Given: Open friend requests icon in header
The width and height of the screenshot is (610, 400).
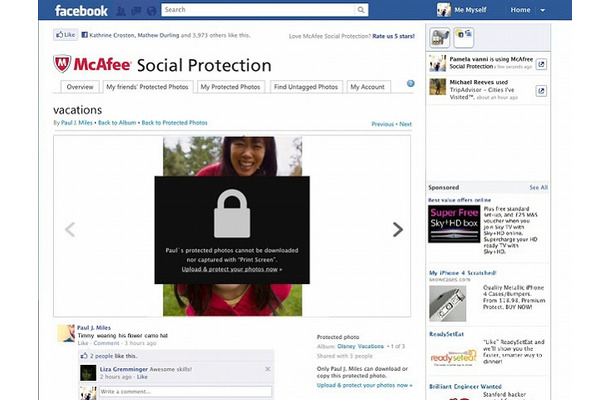Looking at the screenshot, I should click(x=121, y=11).
